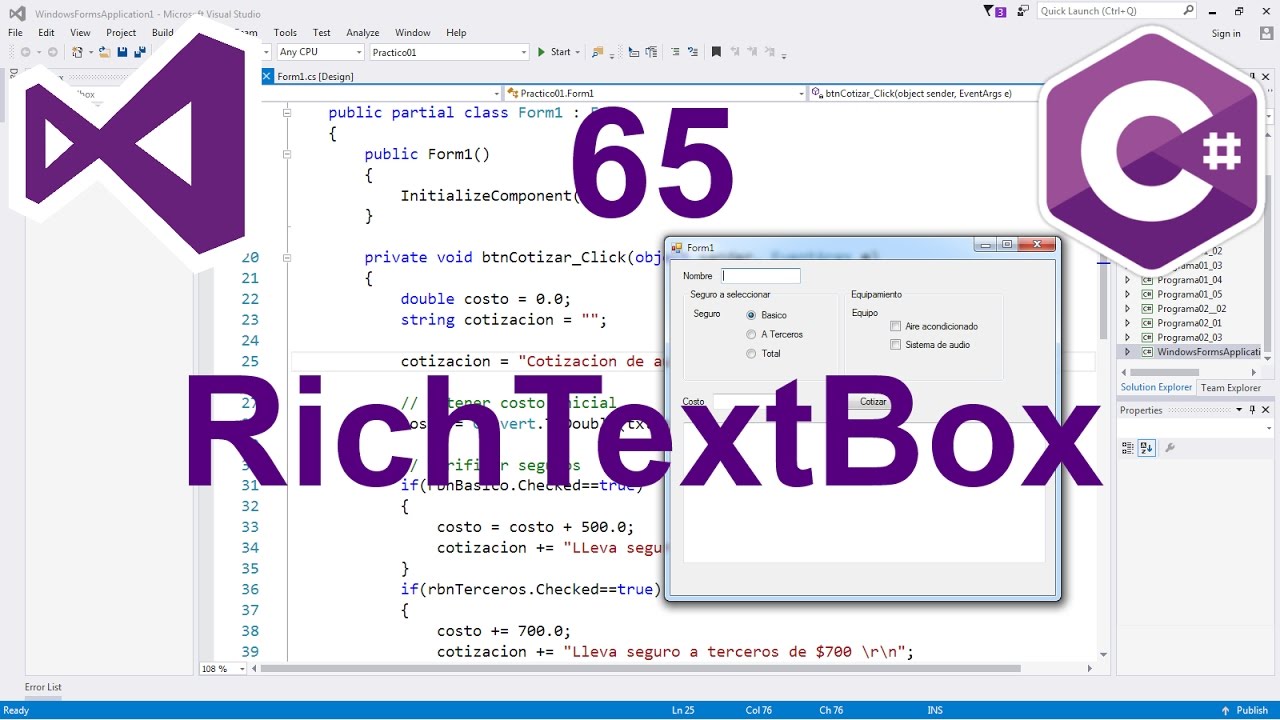Click the Navigate Forward toolbar icon
This screenshot has height=720, width=1280.
[x=52, y=52]
